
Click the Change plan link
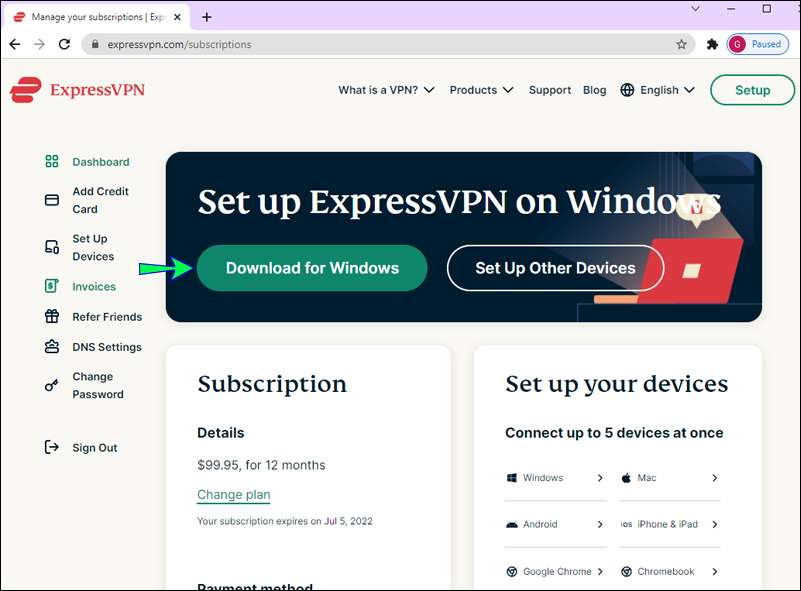(233, 494)
